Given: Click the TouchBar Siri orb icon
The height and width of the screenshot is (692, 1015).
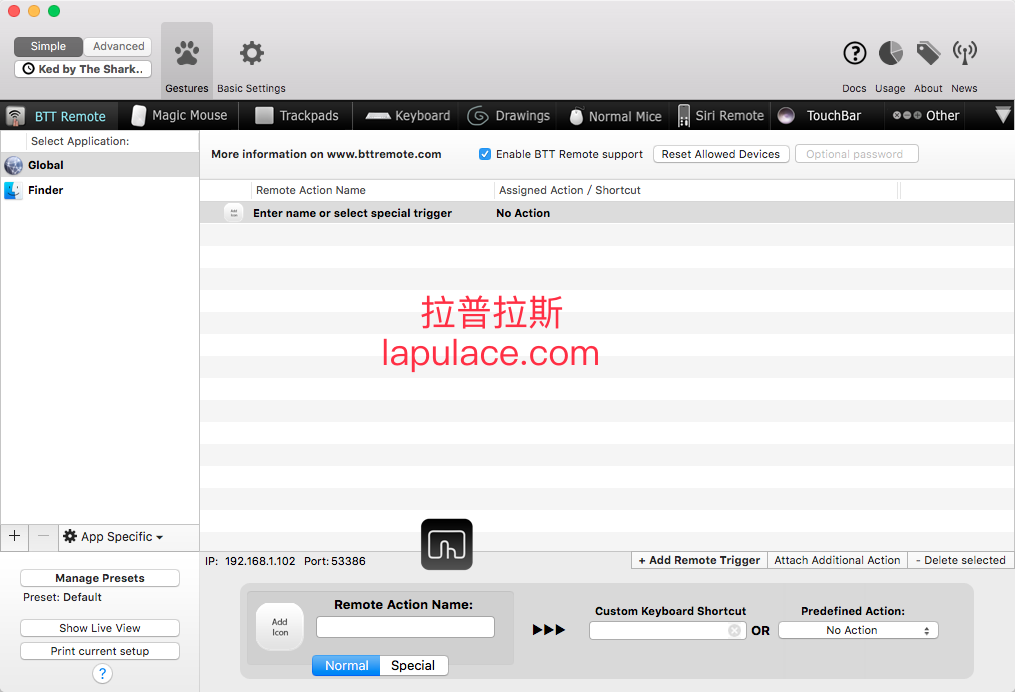Looking at the screenshot, I should point(786,116).
